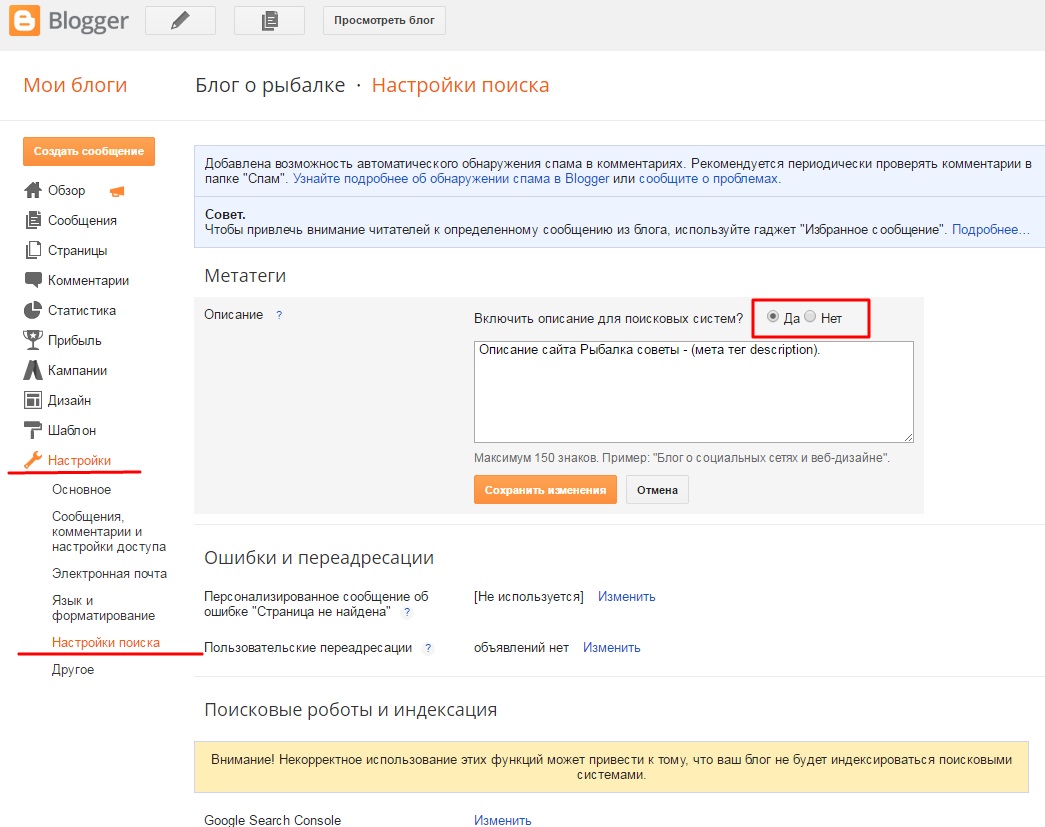Click the orange megaphone icon beside Обзор

pos(117,191)
